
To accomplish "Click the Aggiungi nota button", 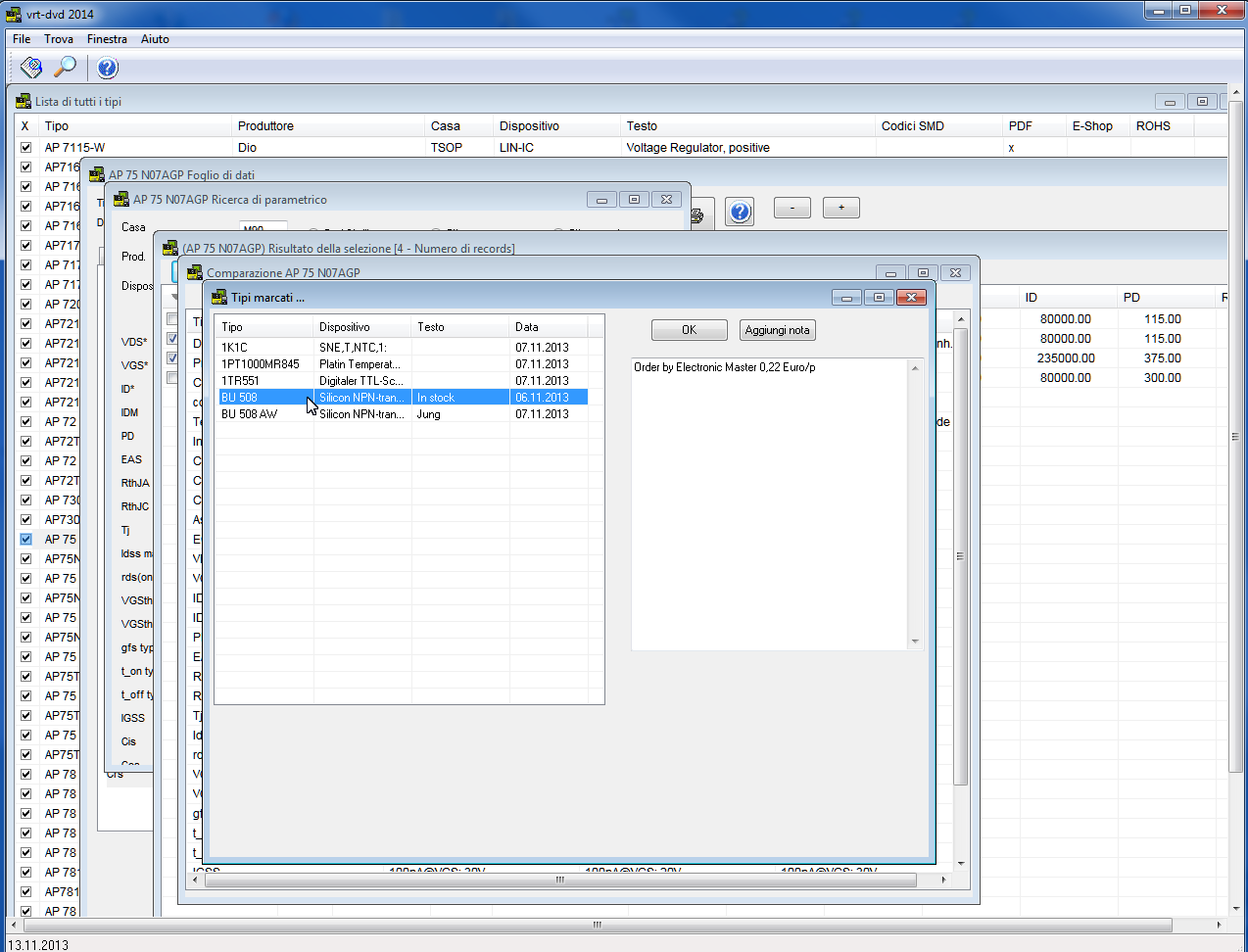I will pyautogui.click(x=777, y=330).
